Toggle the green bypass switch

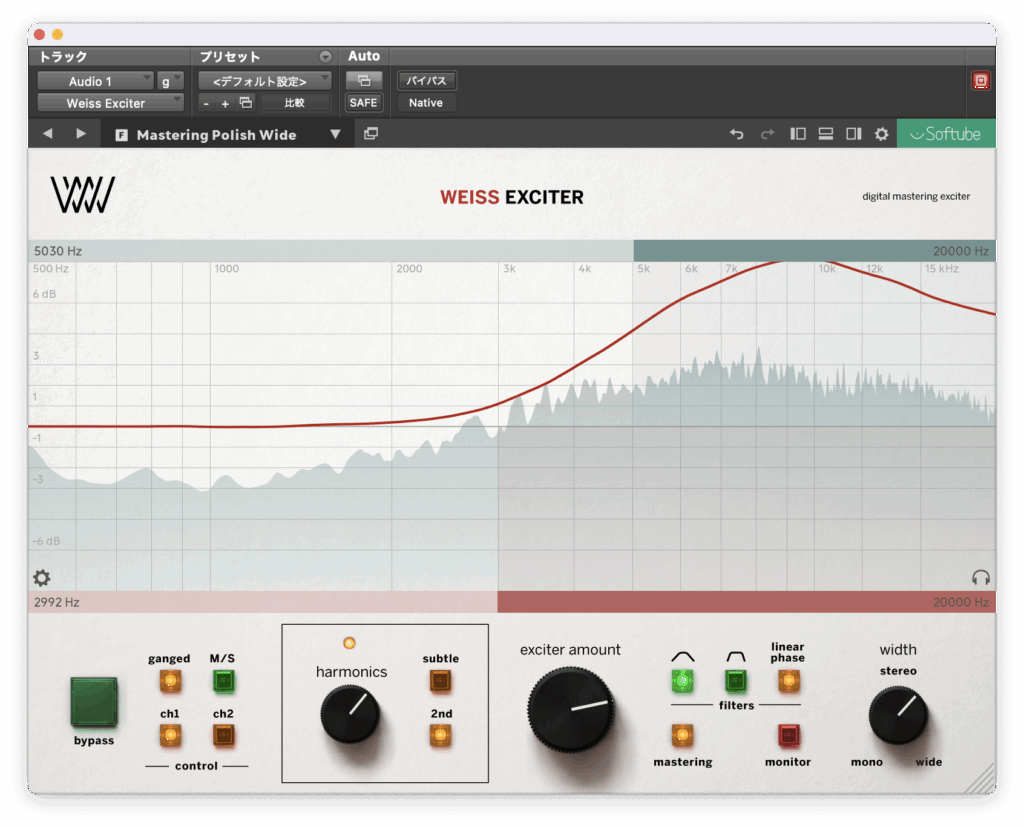(94, 702)
